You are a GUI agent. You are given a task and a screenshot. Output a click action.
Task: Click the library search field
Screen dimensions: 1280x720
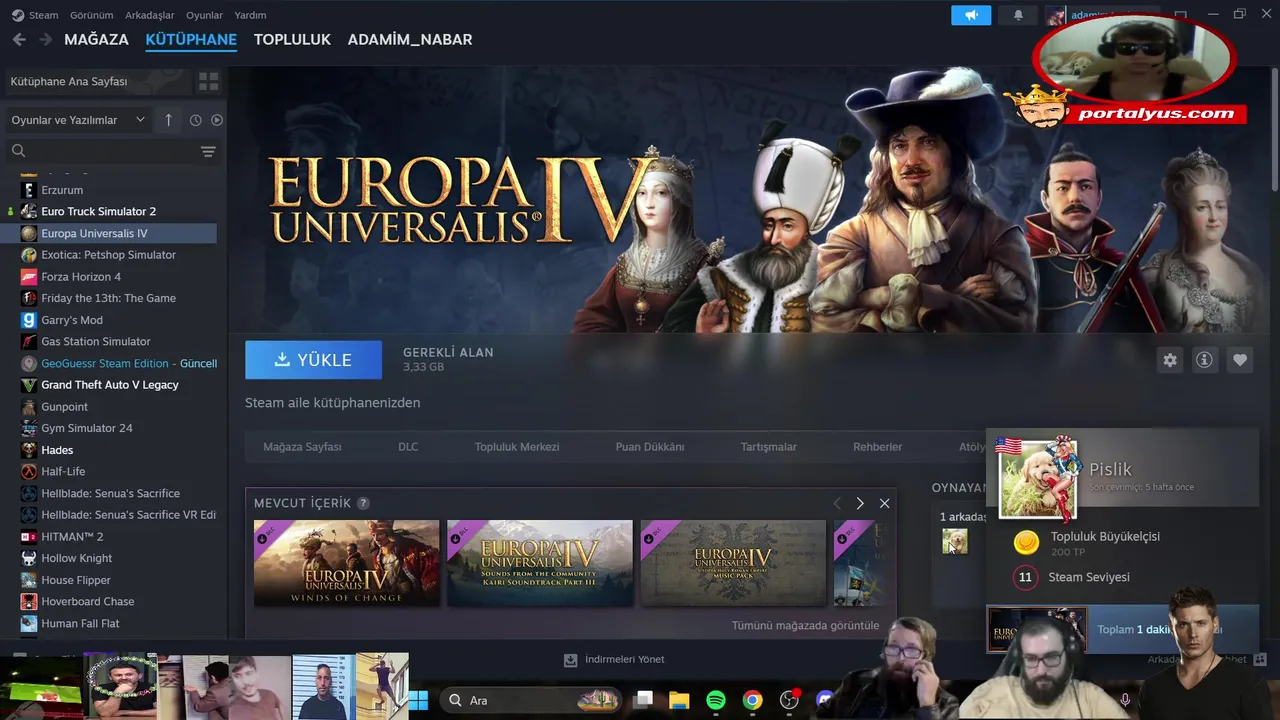[x=105, y=151]
